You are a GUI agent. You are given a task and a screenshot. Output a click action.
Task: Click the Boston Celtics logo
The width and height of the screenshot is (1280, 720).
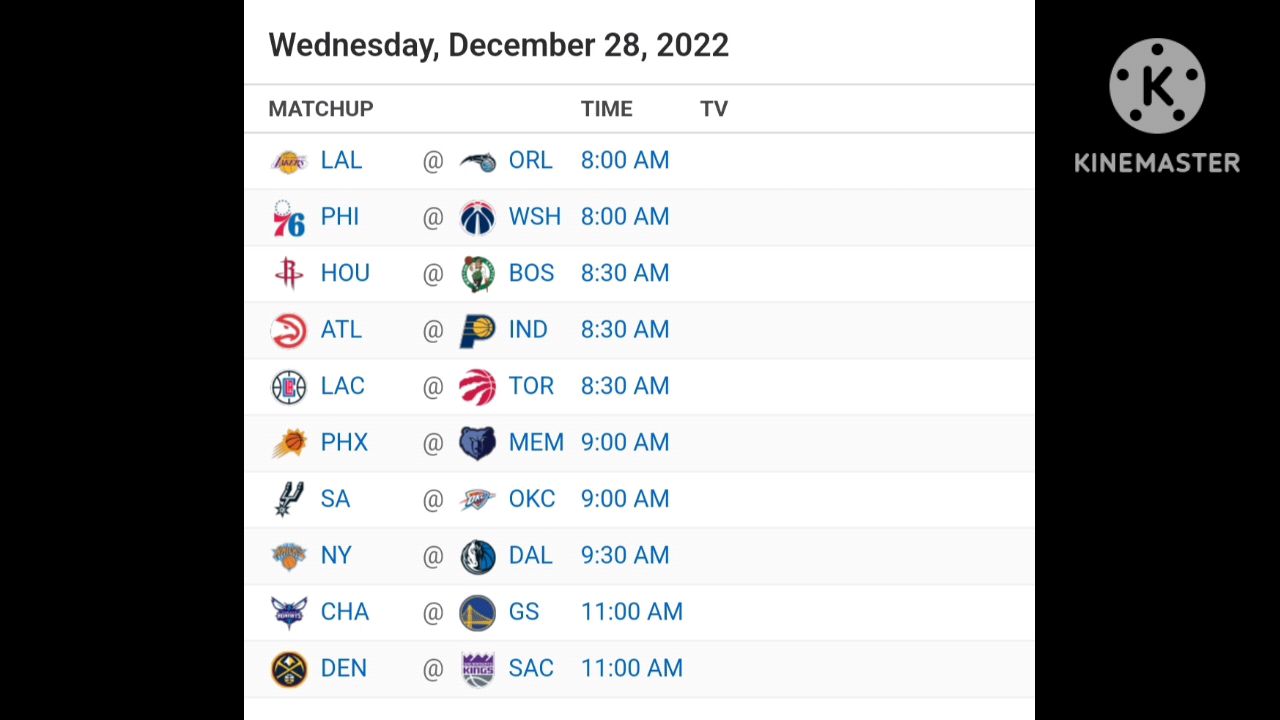tap(477, 274)
